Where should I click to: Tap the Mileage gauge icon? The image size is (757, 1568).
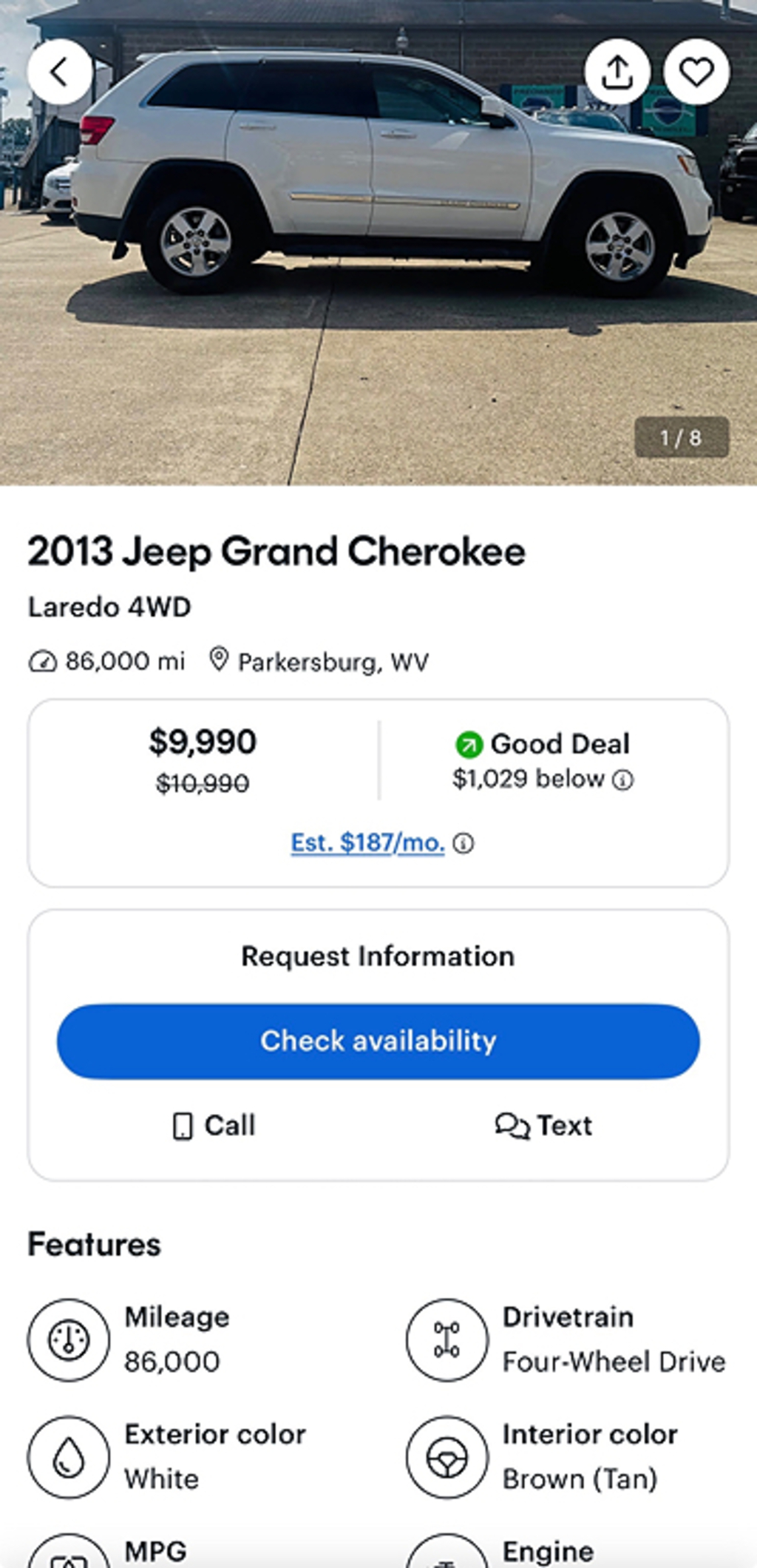coord(69,1339)
